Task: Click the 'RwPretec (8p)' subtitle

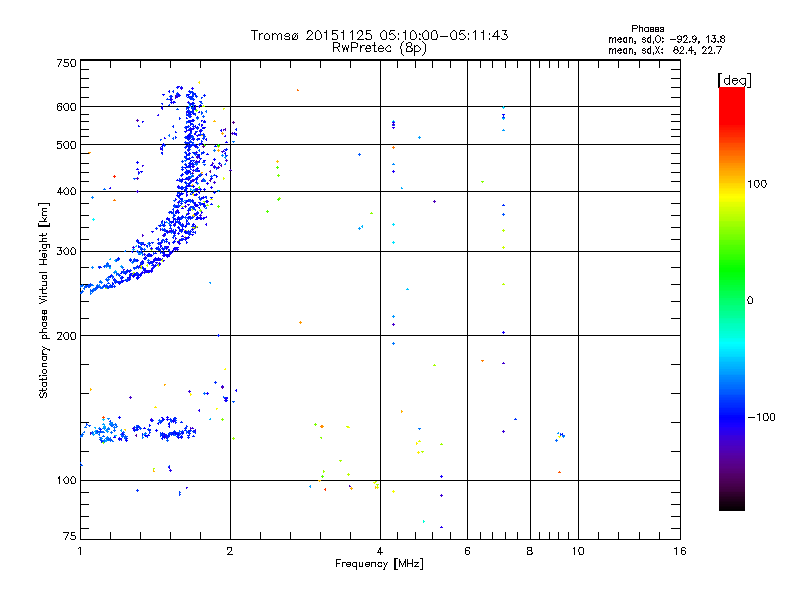Action: (x=379, y=48)
